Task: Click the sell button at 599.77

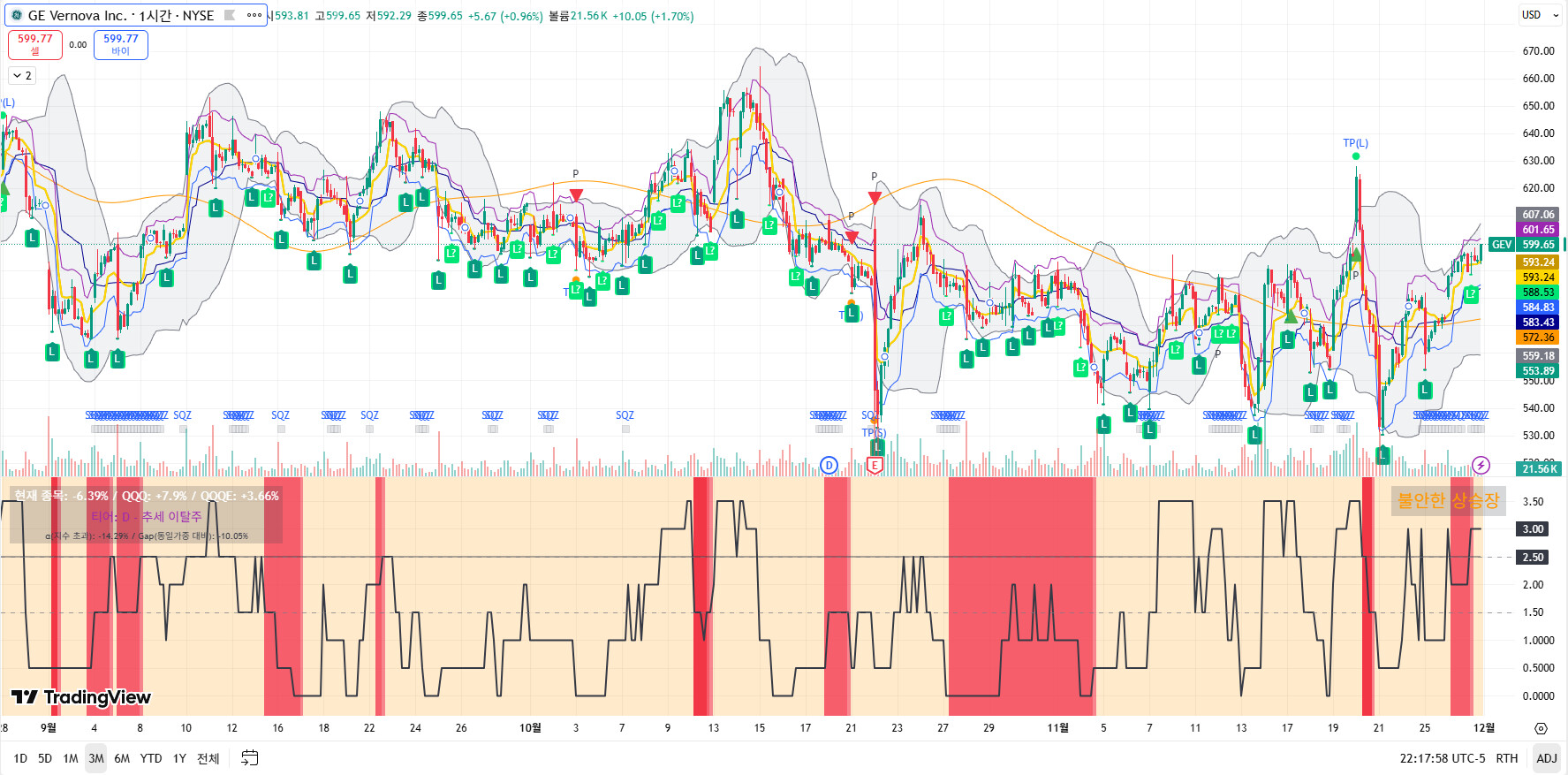Action: (35, 44)
